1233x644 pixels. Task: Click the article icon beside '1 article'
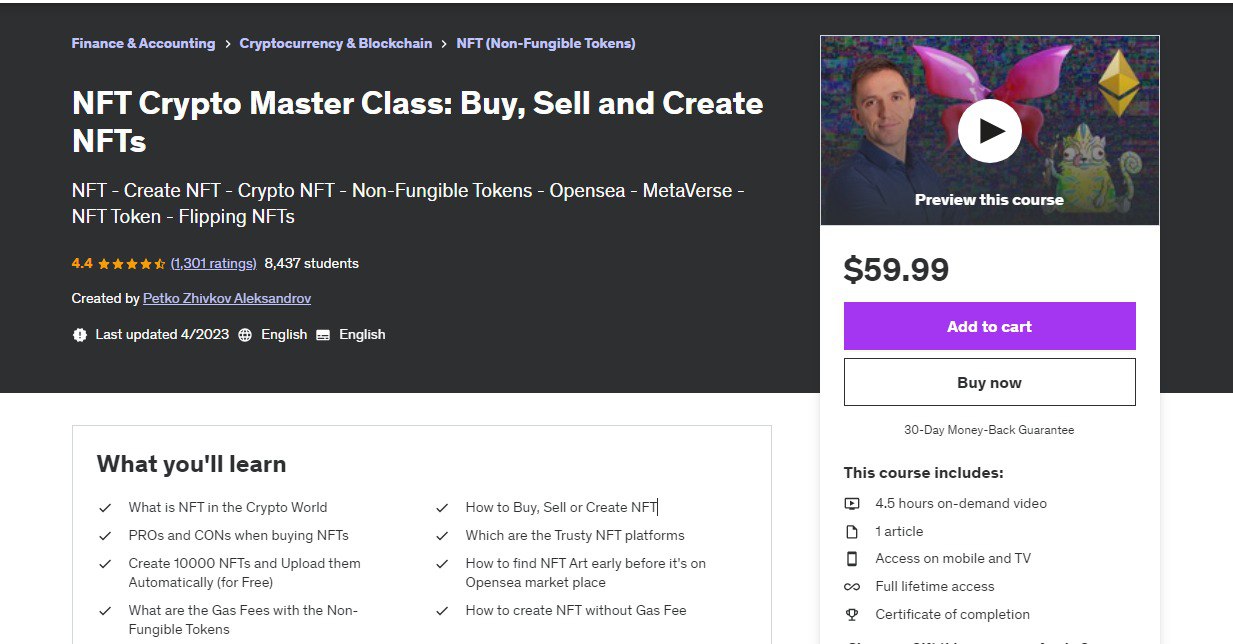[851, 531]
